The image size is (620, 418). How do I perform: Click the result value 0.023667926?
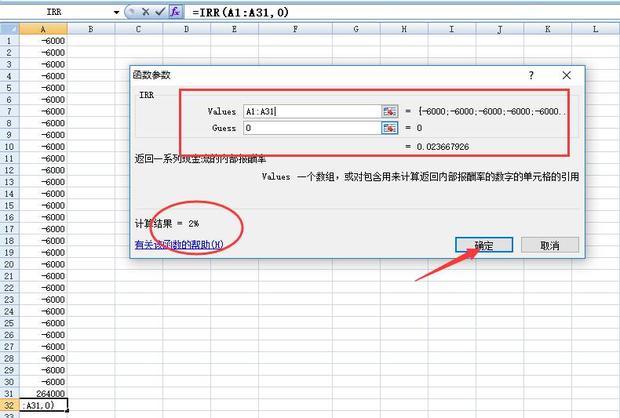click(x=442, y=147)
